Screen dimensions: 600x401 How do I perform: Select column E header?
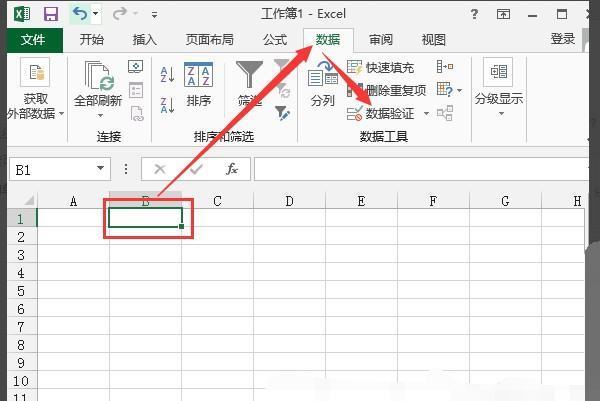click(x=361, y=201)
